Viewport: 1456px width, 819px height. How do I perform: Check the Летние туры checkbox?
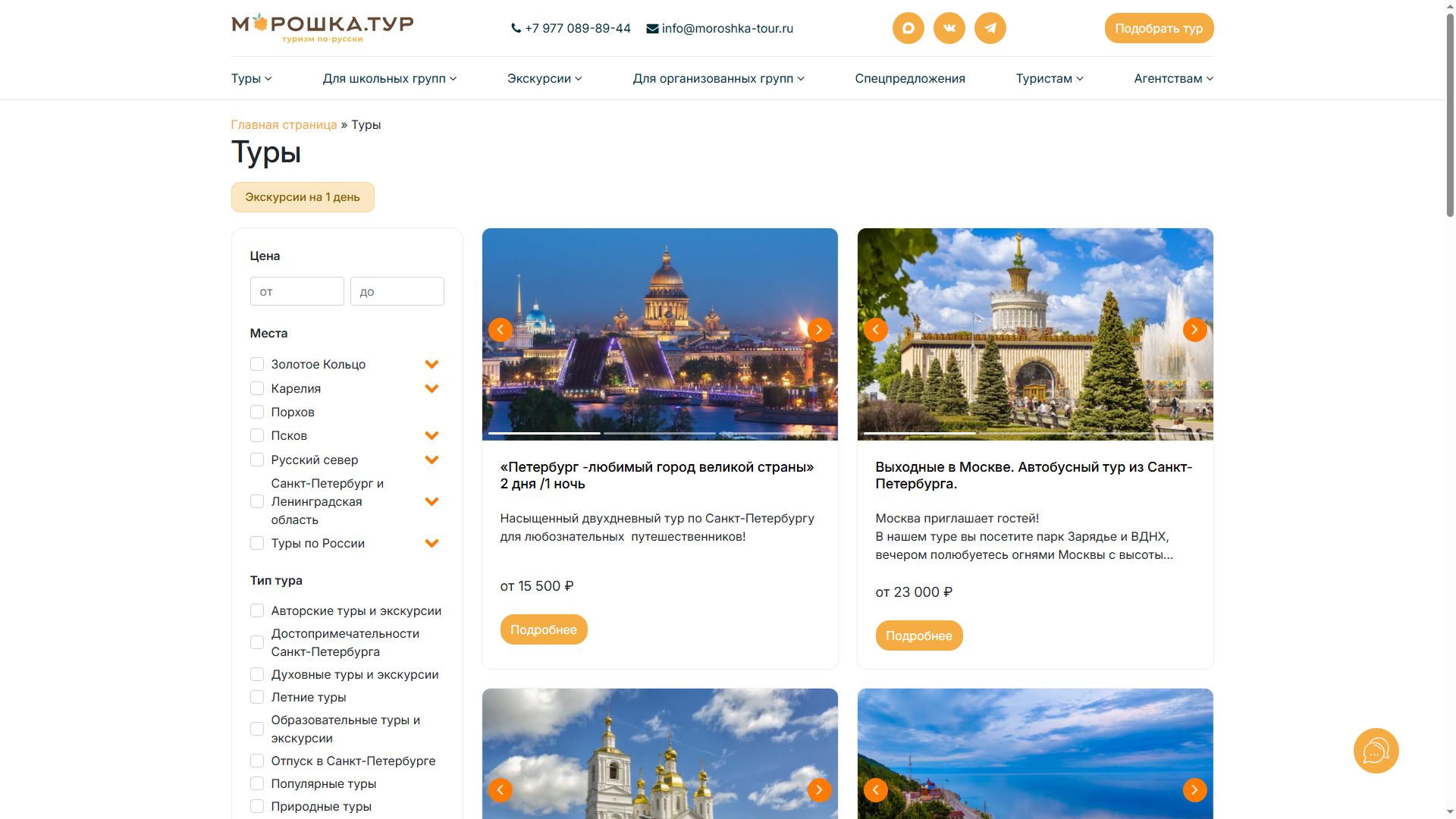(257, 697)
